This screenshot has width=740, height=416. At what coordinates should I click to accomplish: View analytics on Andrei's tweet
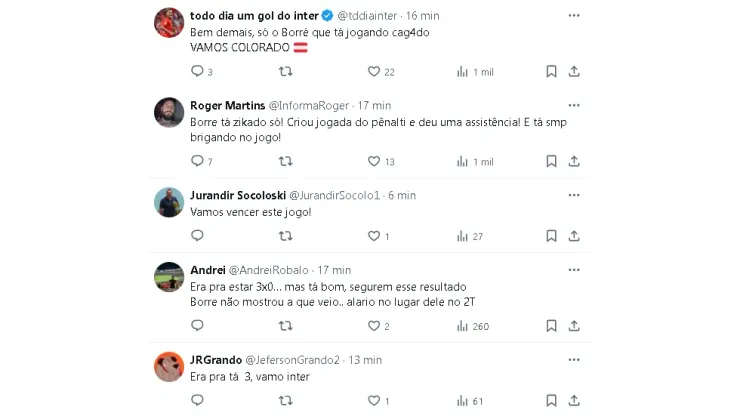[463, 326]
